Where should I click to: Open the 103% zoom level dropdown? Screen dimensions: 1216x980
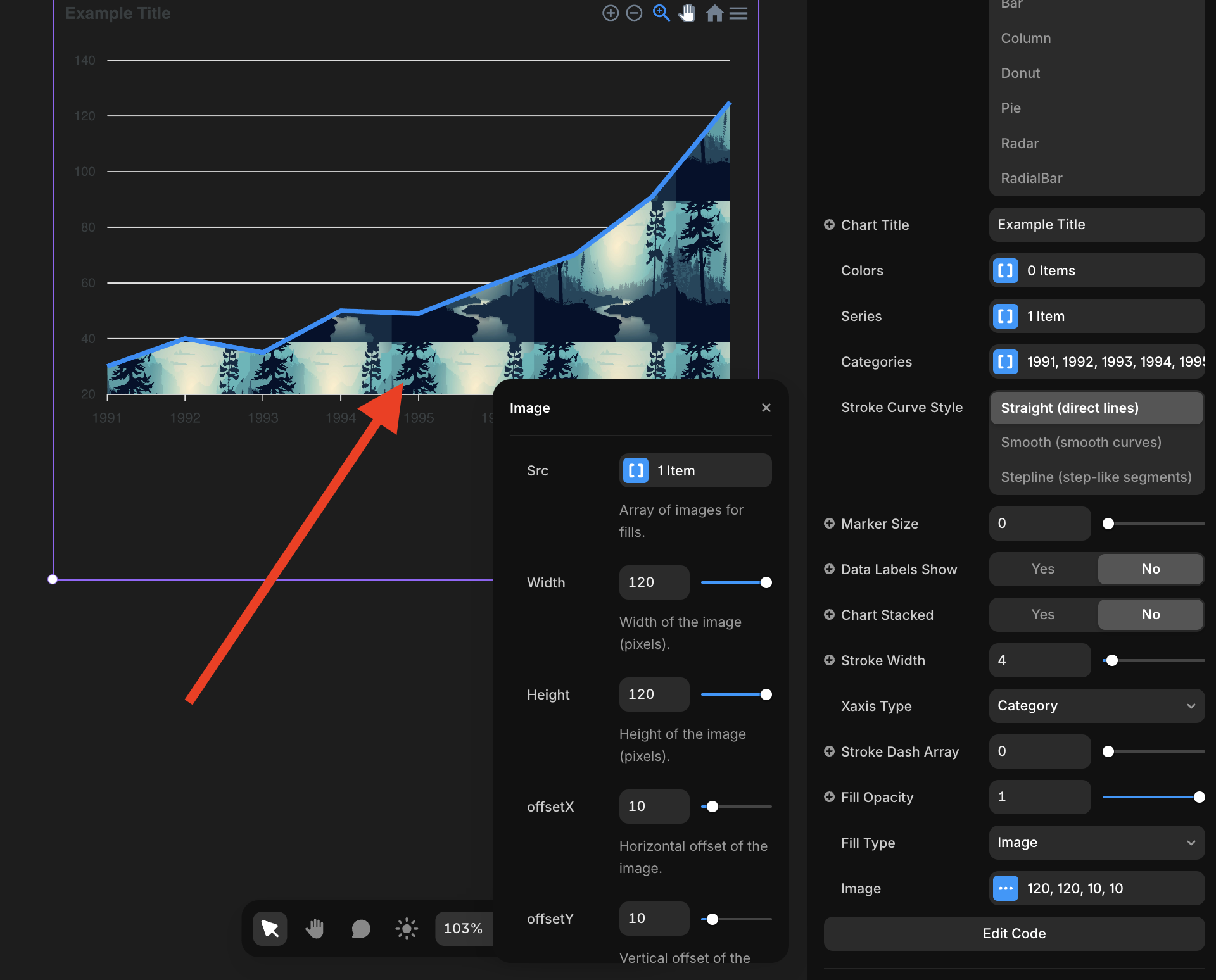pos(463,929)
